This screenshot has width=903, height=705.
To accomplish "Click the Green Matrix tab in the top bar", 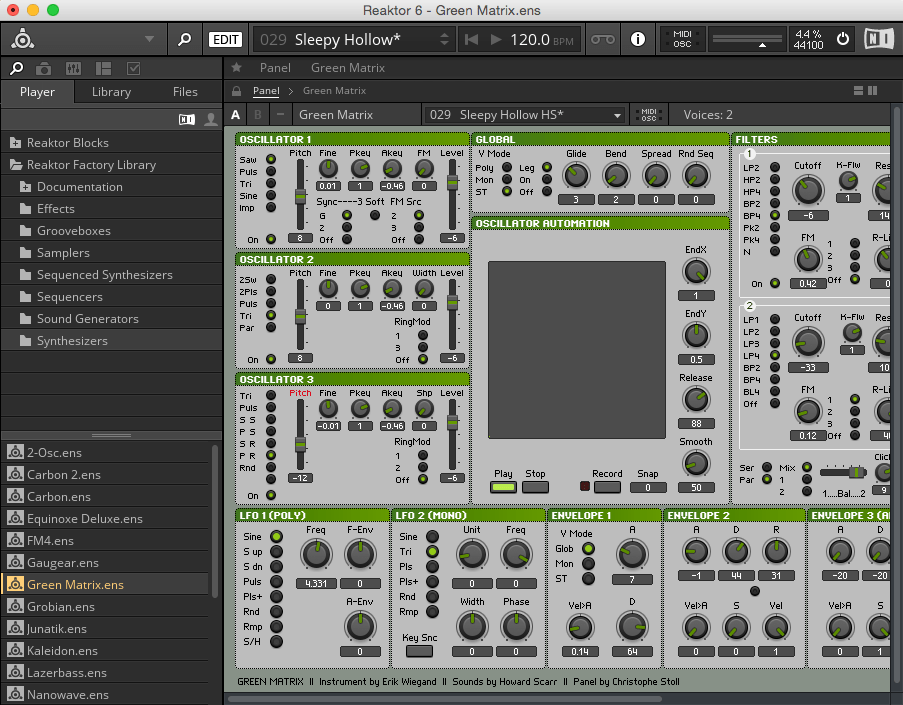I will [x=348, y=67].
